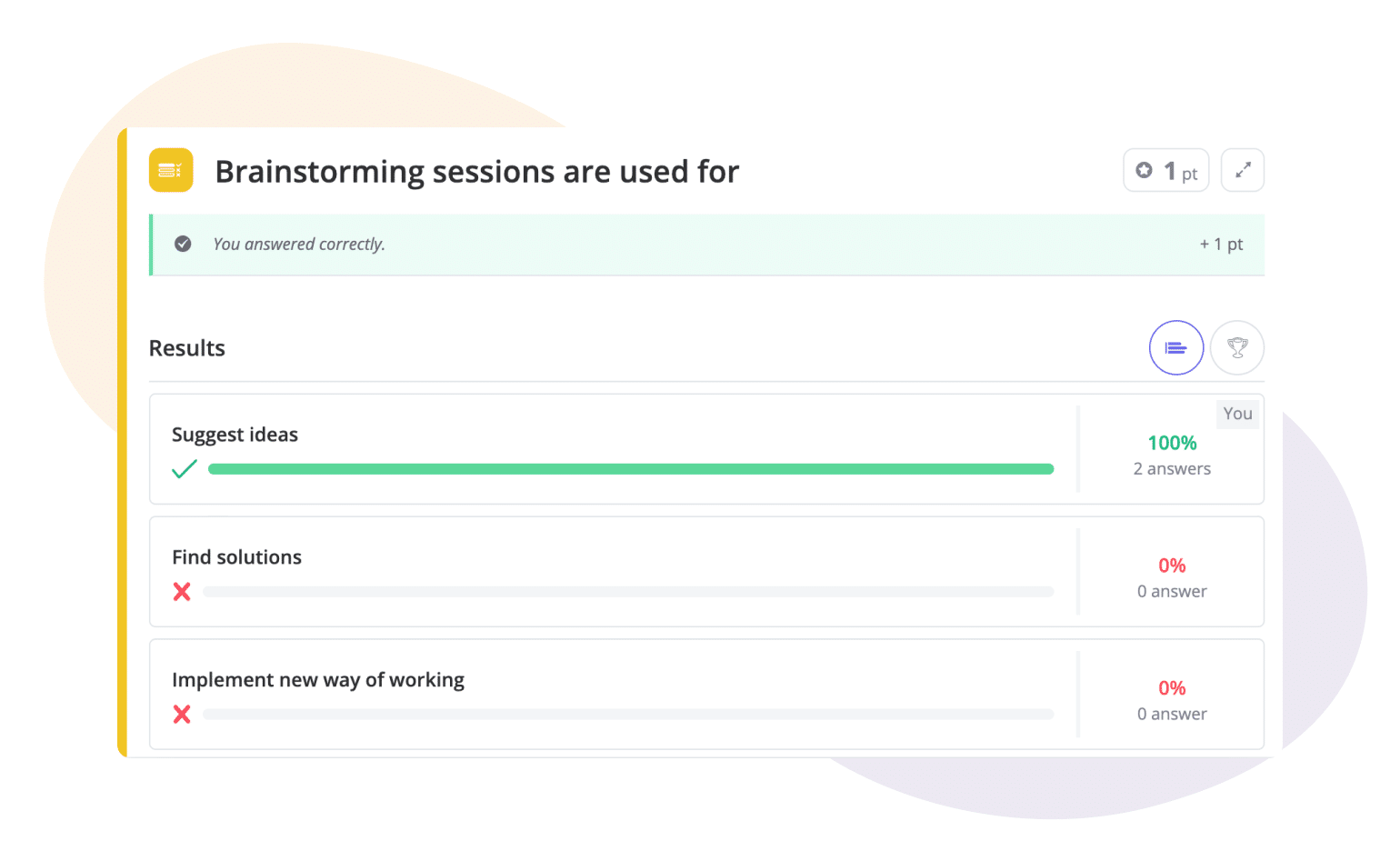Show results bar chart view
The width and height of the screenshot is (1400, 841).
pos(1175,347)
